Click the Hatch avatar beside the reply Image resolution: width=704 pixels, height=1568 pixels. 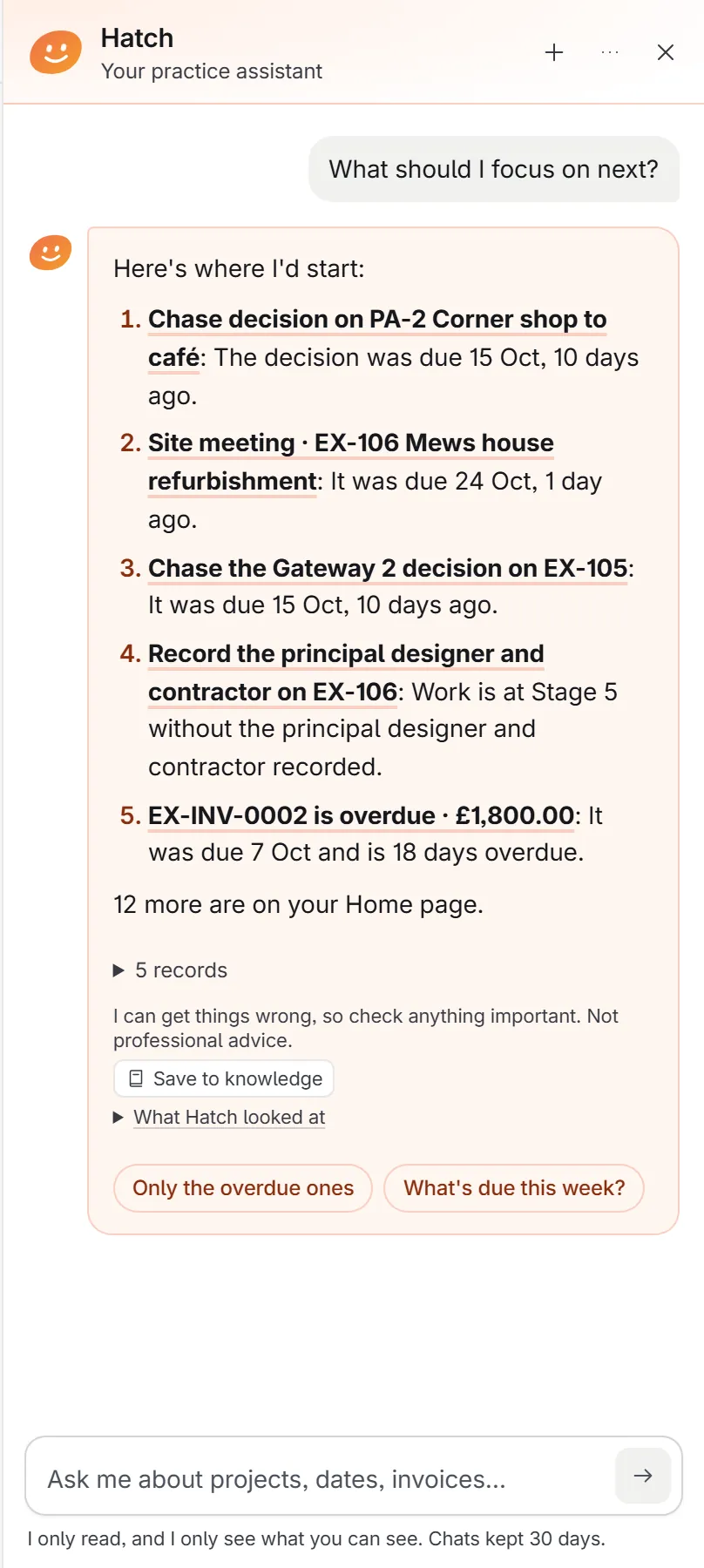point(51,253)
